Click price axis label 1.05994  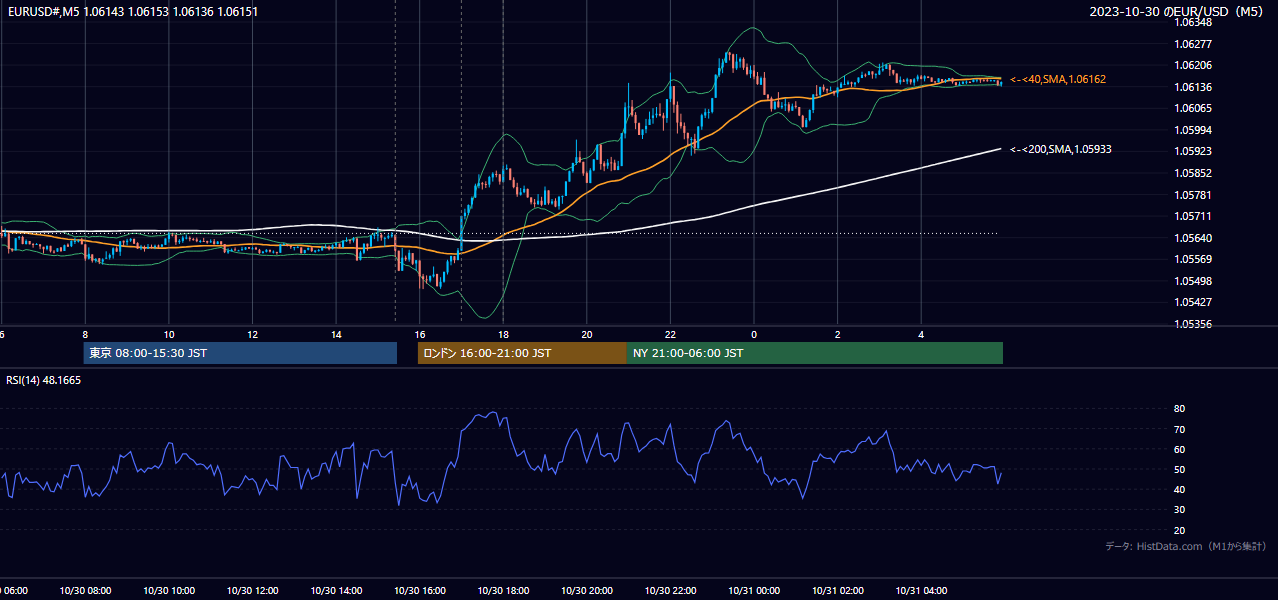1192,130
